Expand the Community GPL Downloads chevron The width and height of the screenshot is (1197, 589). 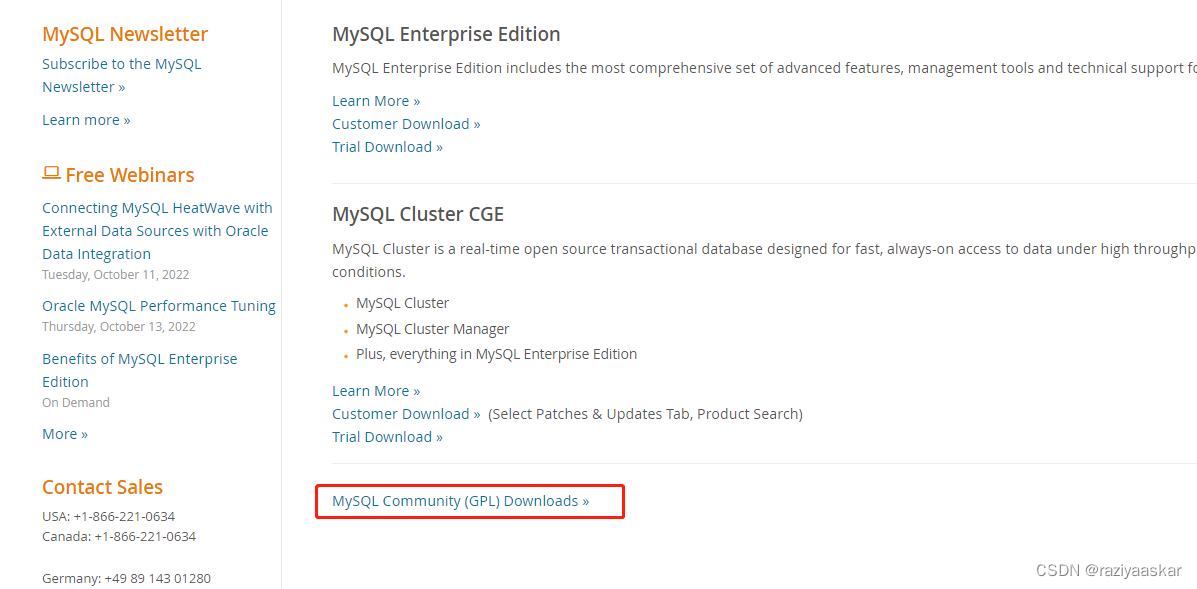tap(587, 501)
